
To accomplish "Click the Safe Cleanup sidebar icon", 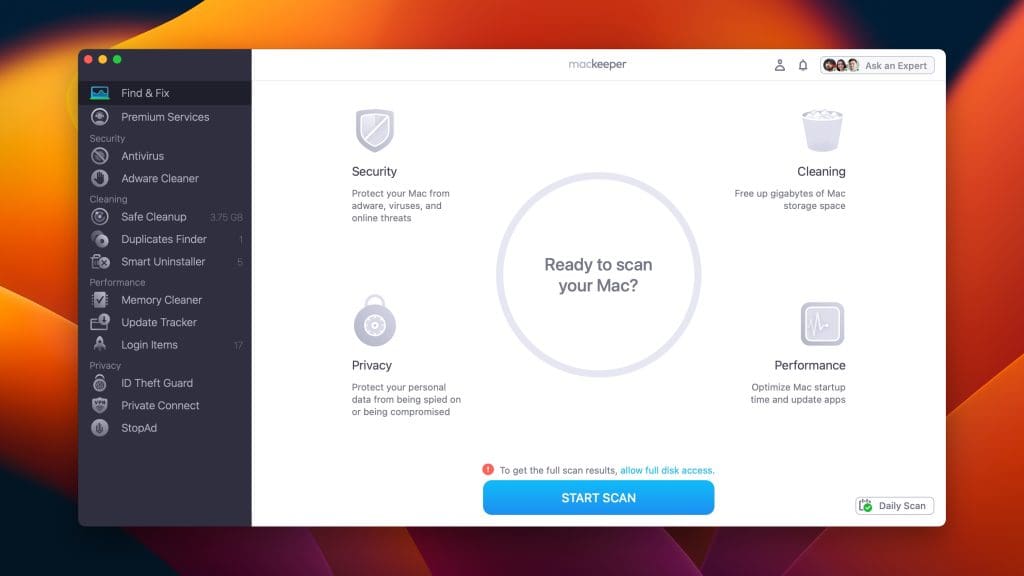I will pos(100,217).
